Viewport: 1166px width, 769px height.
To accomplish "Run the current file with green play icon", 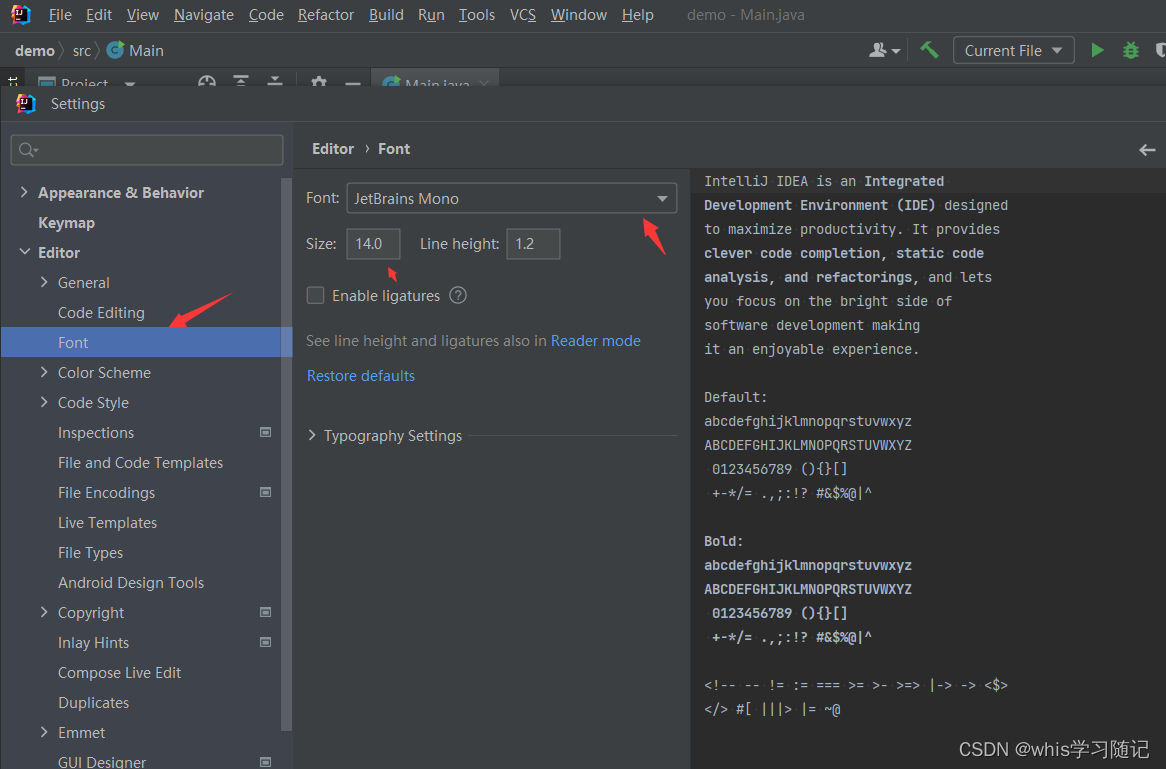I will point(1097,50).
